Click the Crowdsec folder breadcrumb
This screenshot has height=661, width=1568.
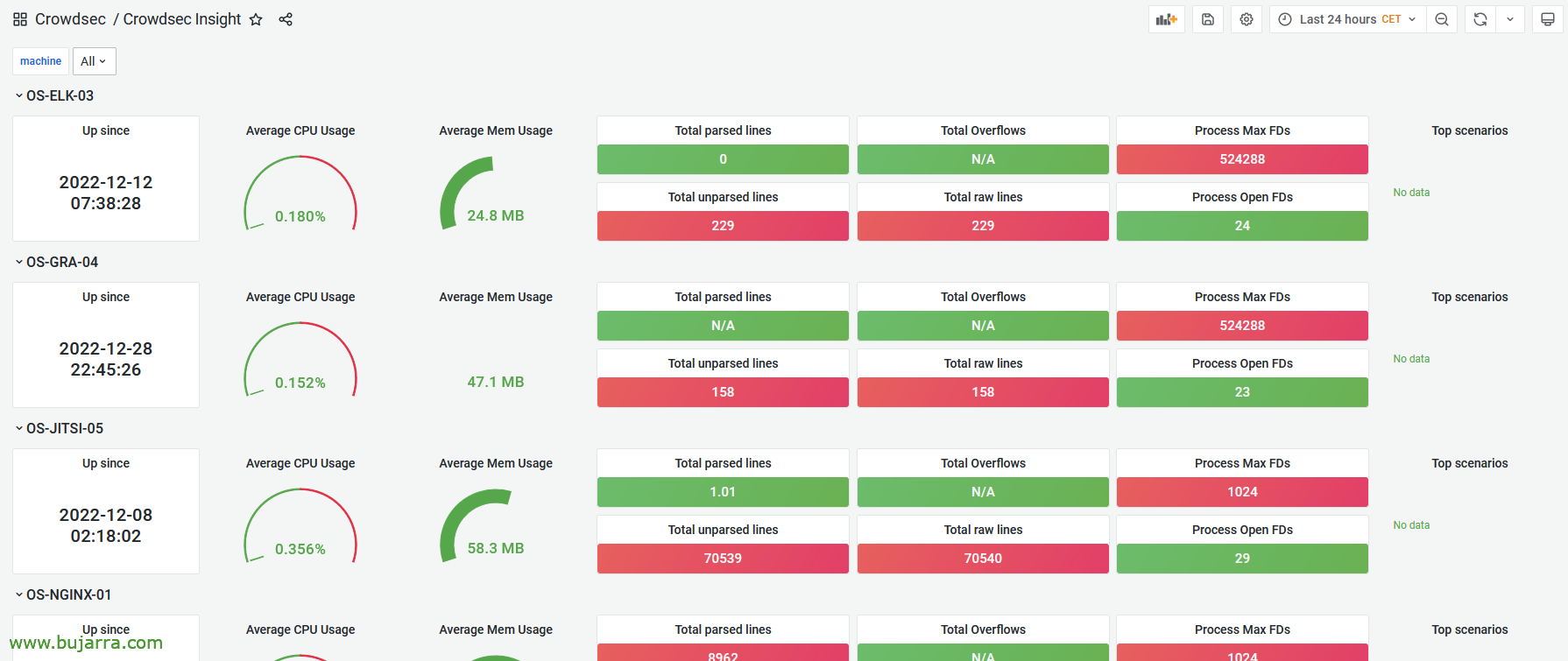(x=70, y=19)
